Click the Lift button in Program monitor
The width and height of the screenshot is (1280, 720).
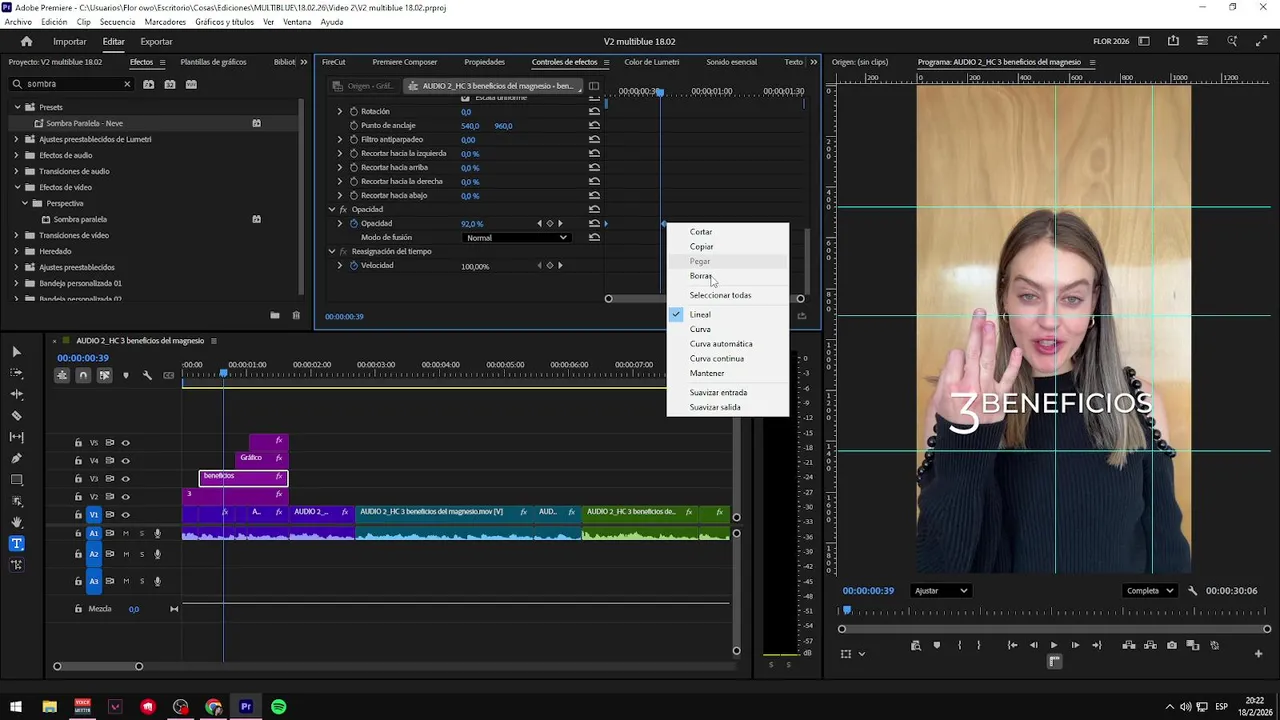click(1129, 645)
